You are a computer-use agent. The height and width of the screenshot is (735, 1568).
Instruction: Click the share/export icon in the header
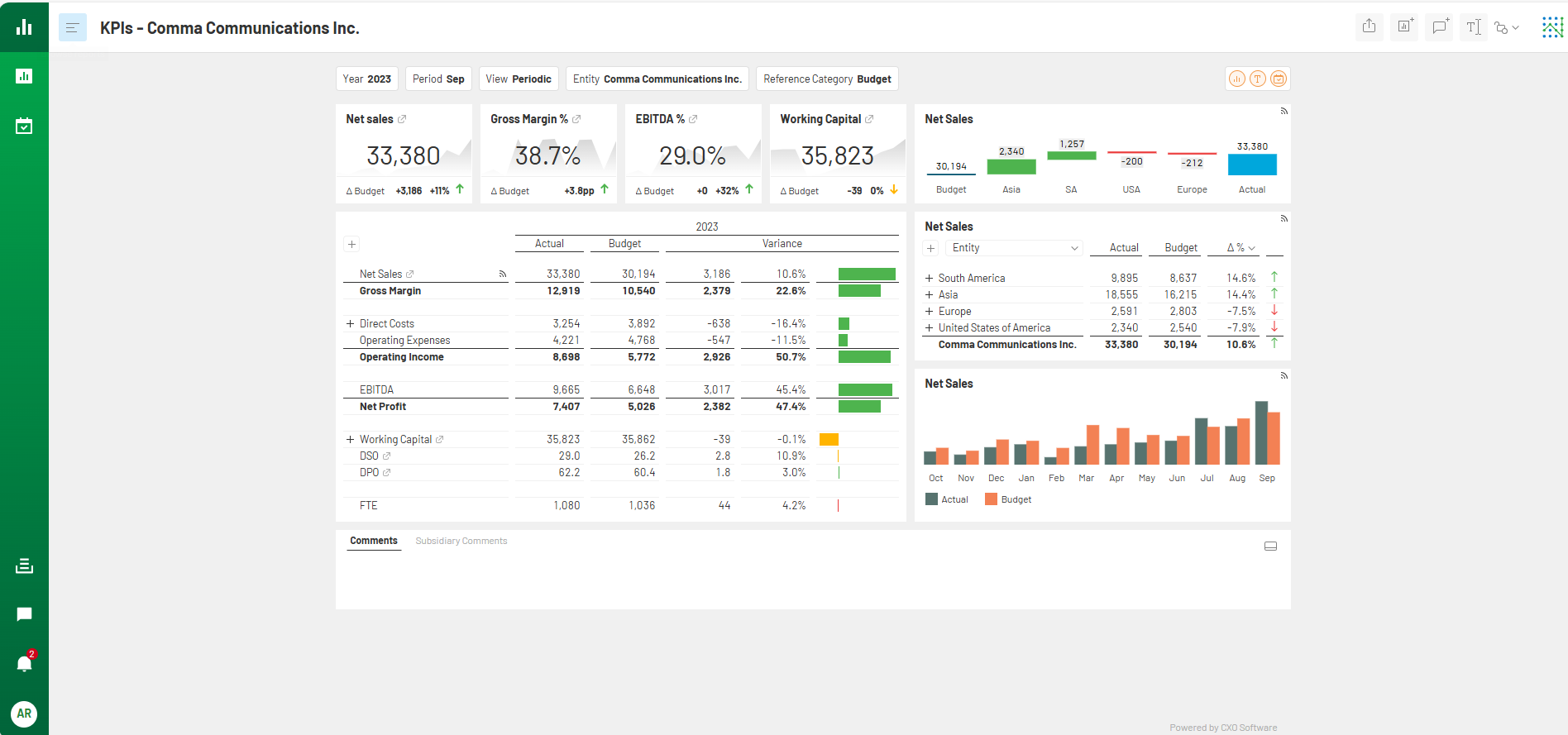tap(1369, 26)
